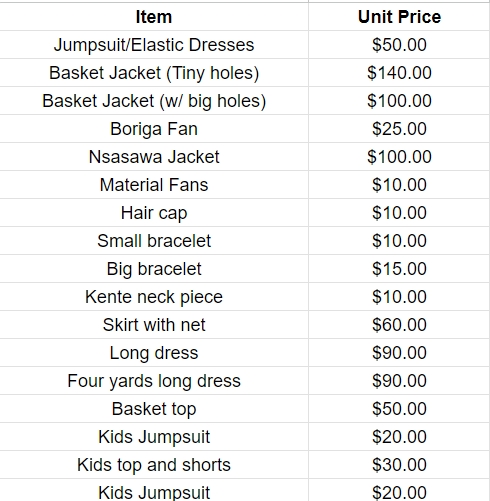The height and width of the screenshot is (501, 490).
Task: Select the $30.00 price cell
Action: (399, 465)
